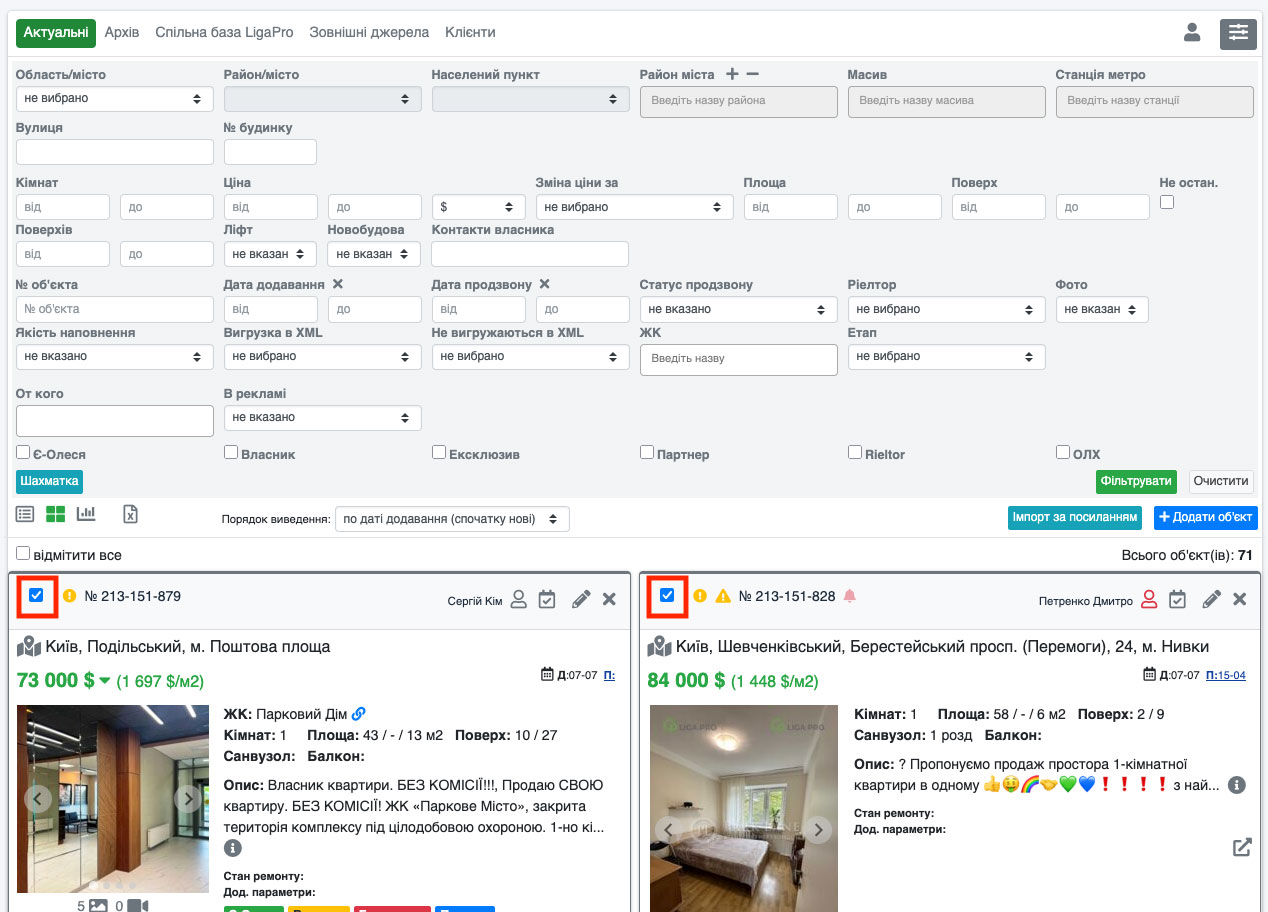1268x912 pixels.
Task: Show full description info icon for 213-151-879
Action: coord(233,848)
